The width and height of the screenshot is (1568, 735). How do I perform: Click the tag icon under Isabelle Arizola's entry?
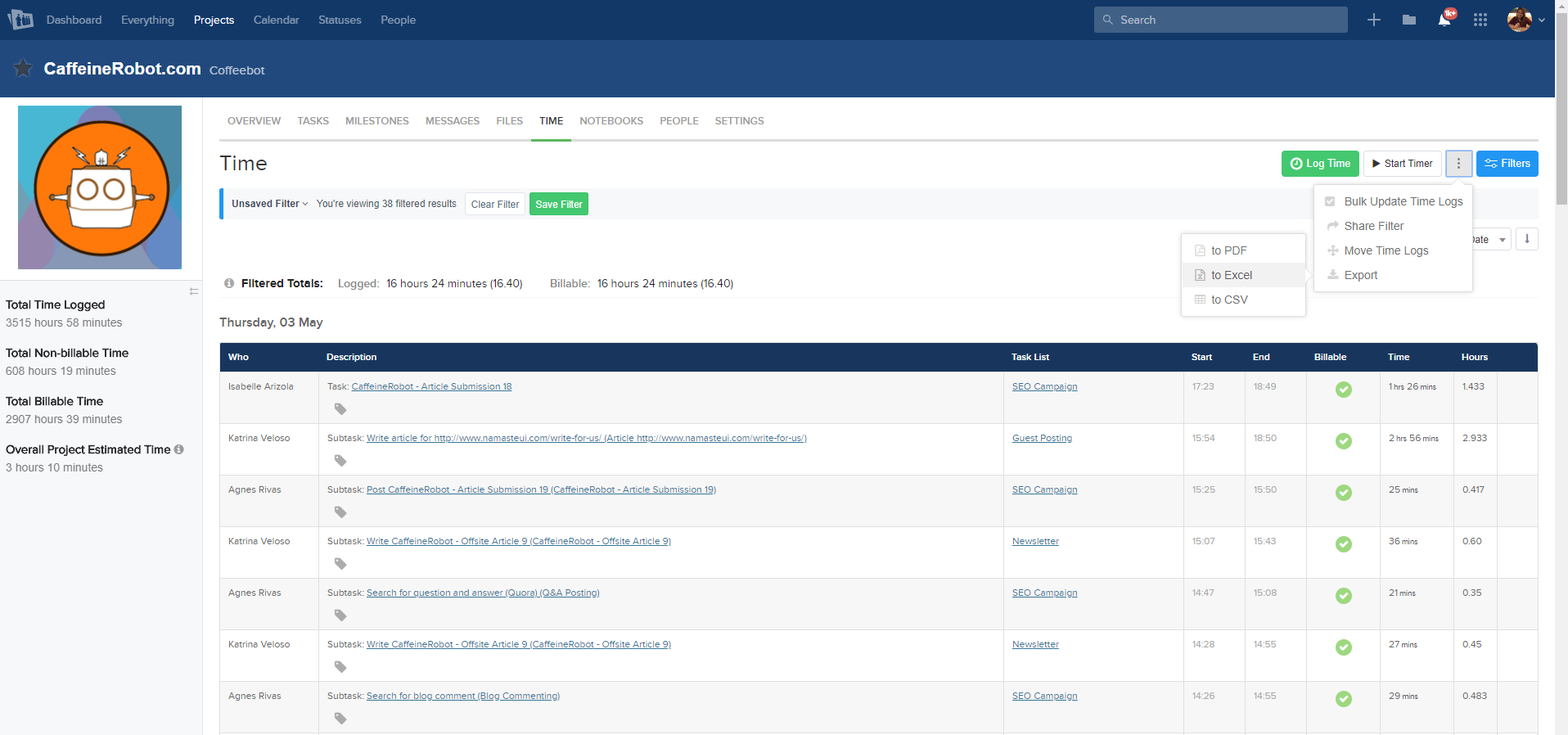[340, 409]
